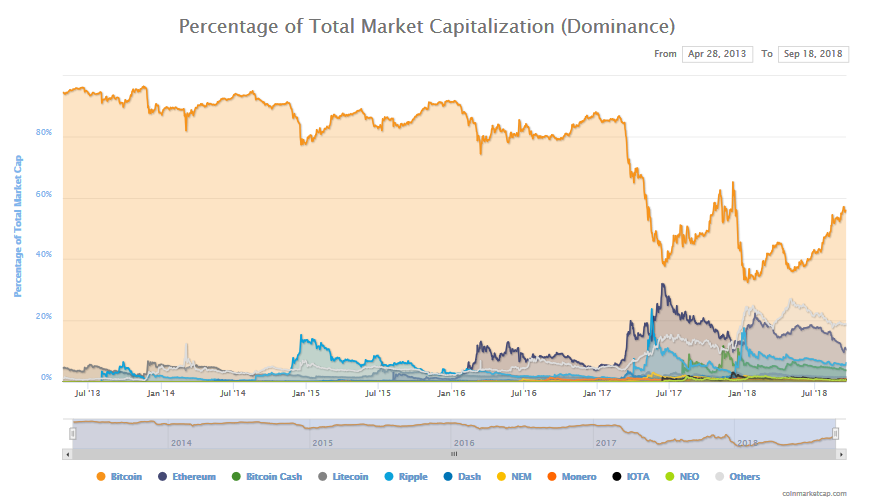Screen dimensions: 874x501
Task: Click the To date field
Action: 813,54
